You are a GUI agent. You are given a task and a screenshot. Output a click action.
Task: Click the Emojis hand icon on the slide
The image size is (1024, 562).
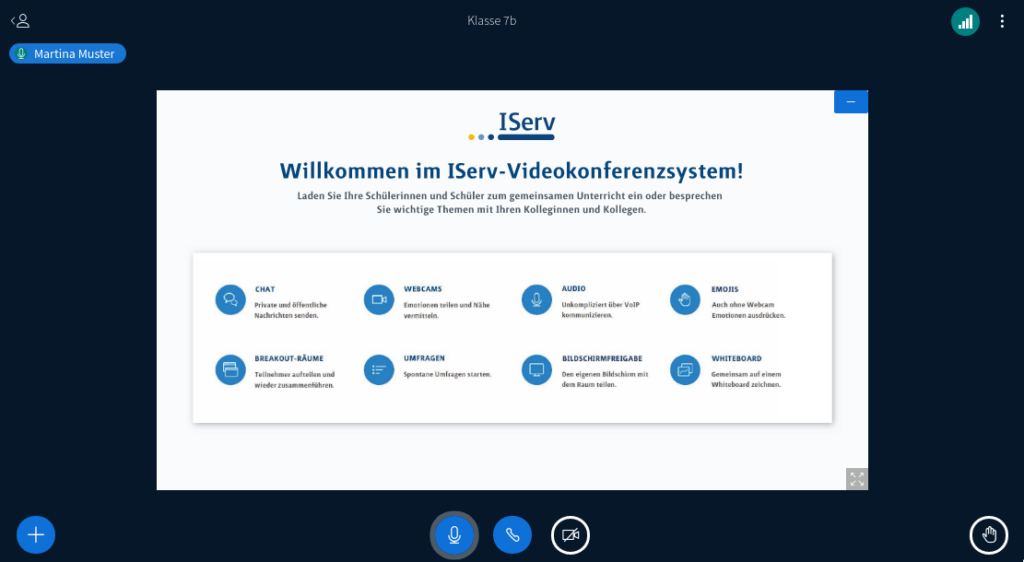pyautogui.click(x=685, y=300)
